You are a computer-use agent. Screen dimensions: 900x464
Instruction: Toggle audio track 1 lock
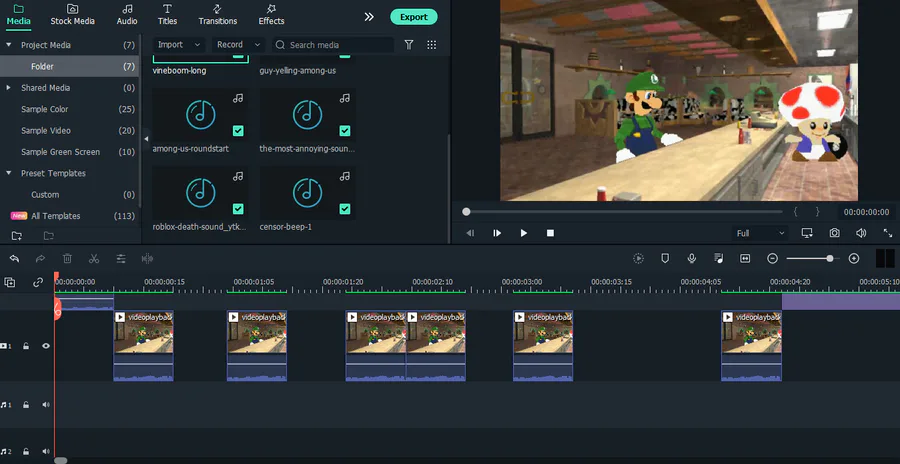point(26,405)
